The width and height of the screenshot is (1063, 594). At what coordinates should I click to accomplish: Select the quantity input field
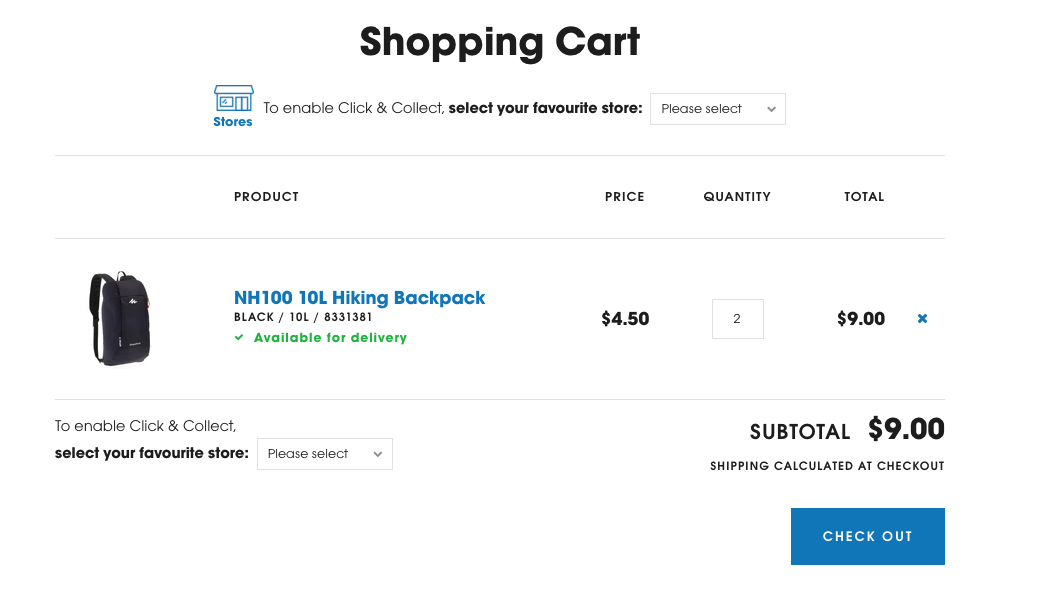[x=737, y=318]
